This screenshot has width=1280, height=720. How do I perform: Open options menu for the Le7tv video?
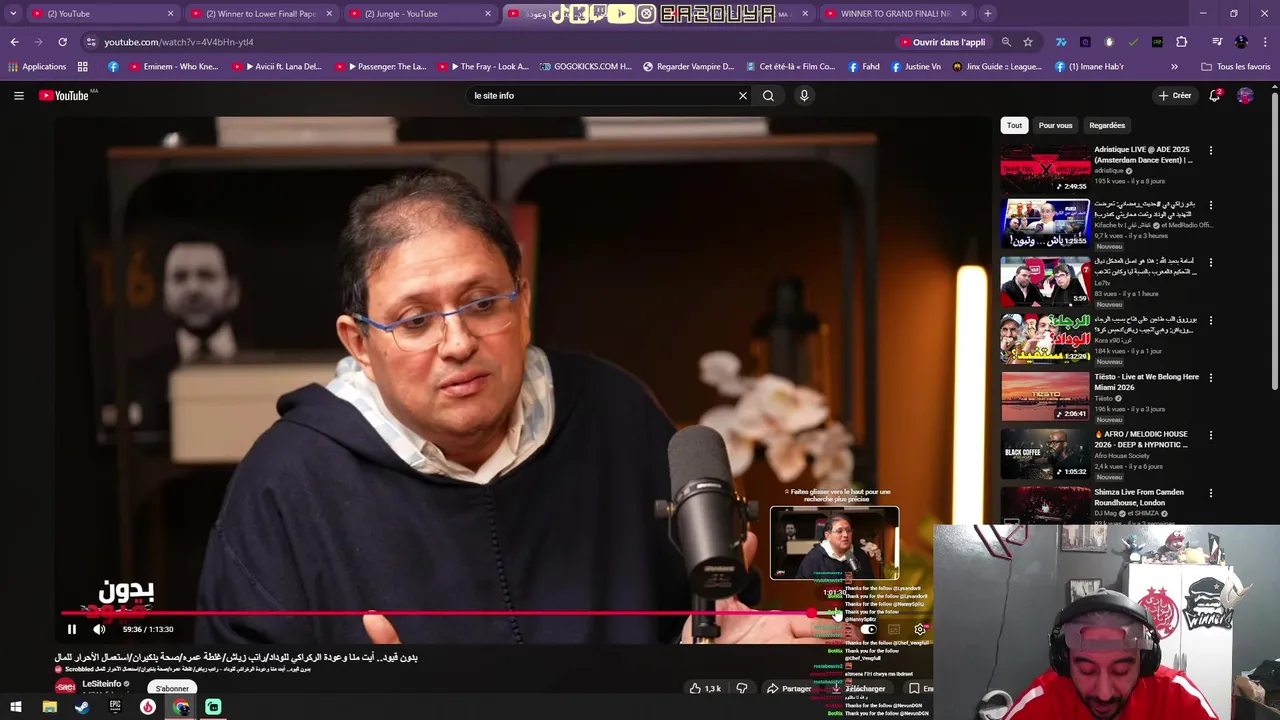click(x=1211, y=263)
